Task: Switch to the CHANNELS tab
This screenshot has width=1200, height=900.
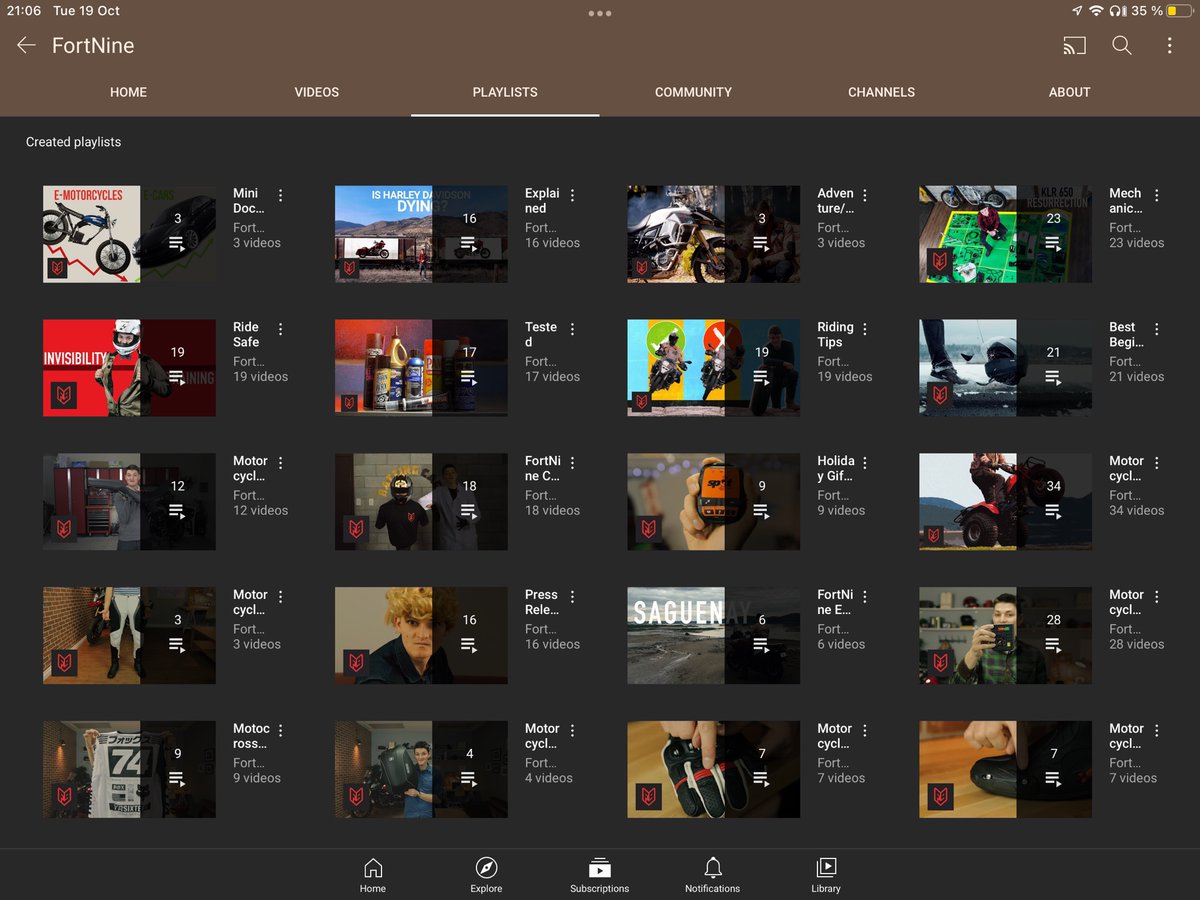Action: (881, 92)
